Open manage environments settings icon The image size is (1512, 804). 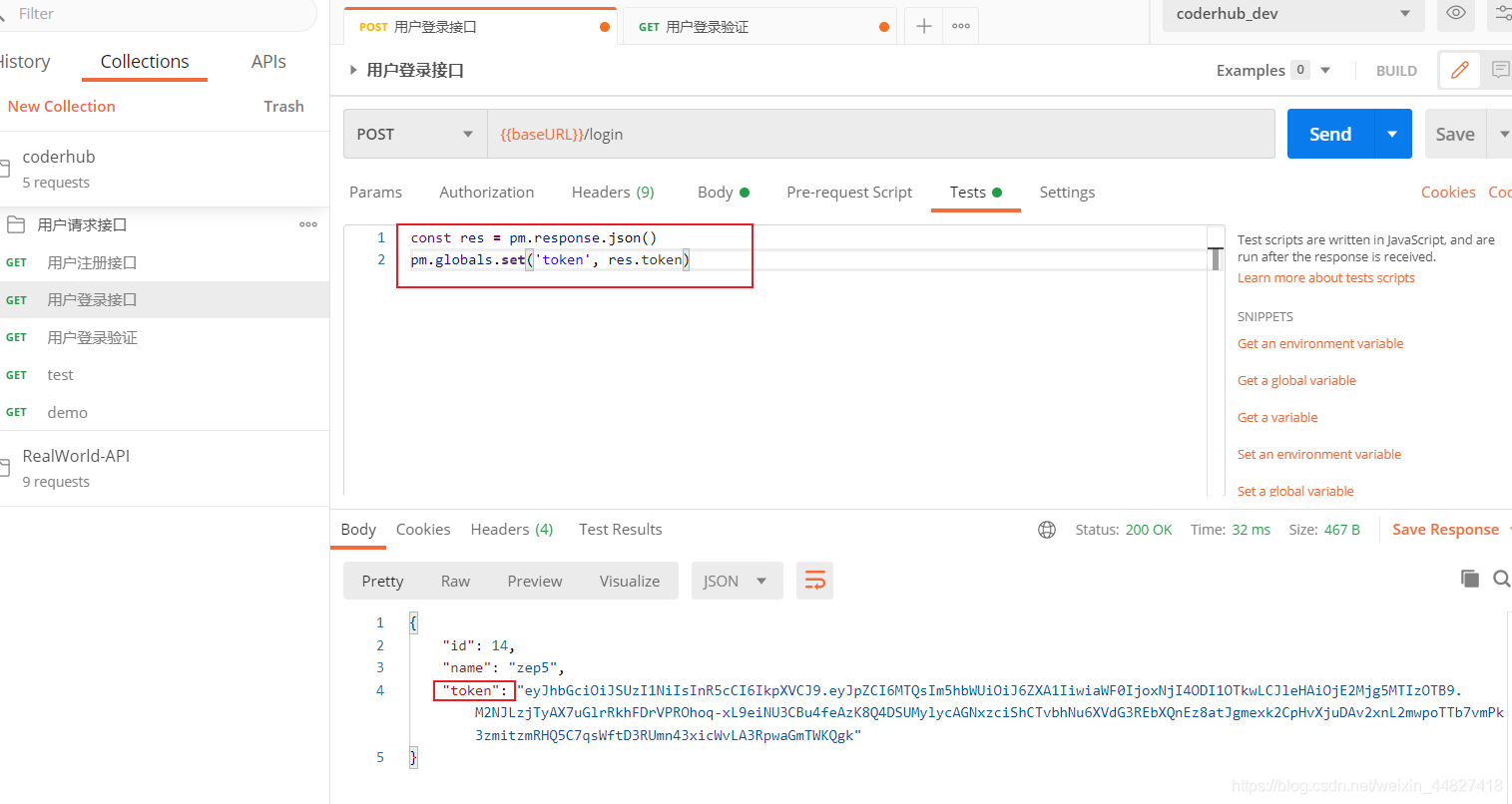(x=1503, y=13)
